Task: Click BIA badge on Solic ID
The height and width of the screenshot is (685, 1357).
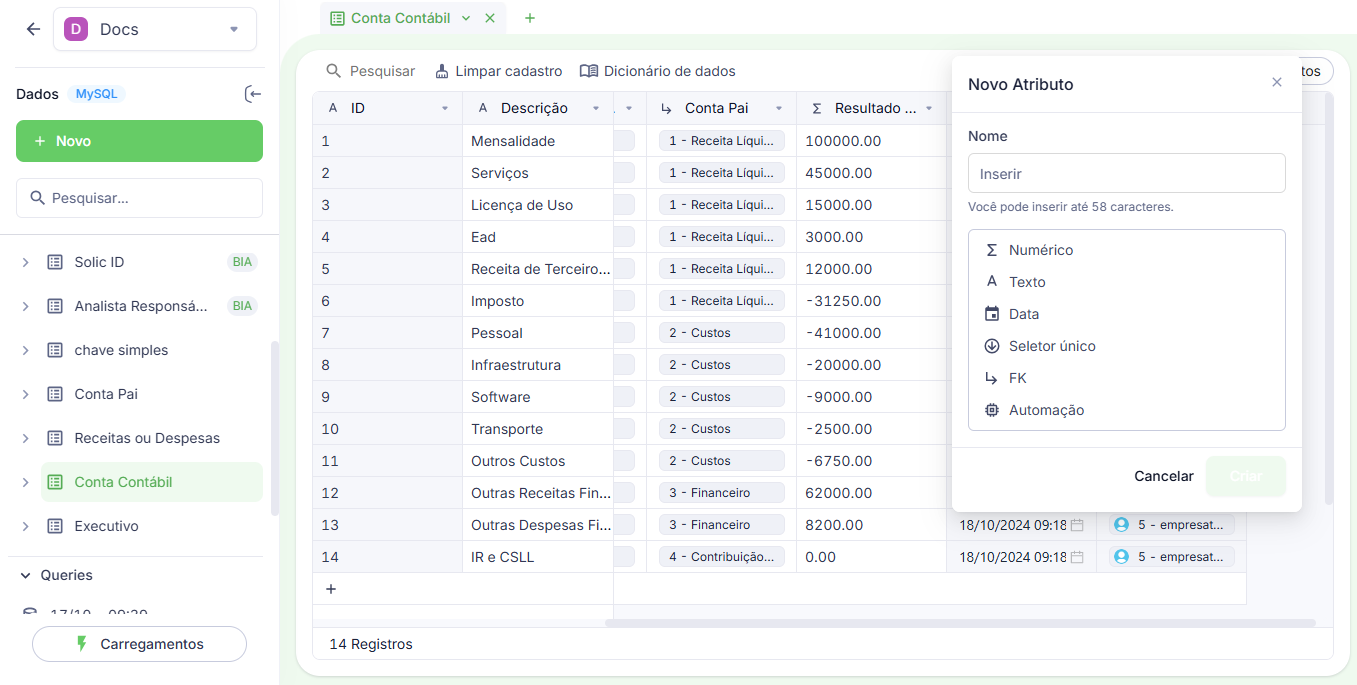Action: 242,262
